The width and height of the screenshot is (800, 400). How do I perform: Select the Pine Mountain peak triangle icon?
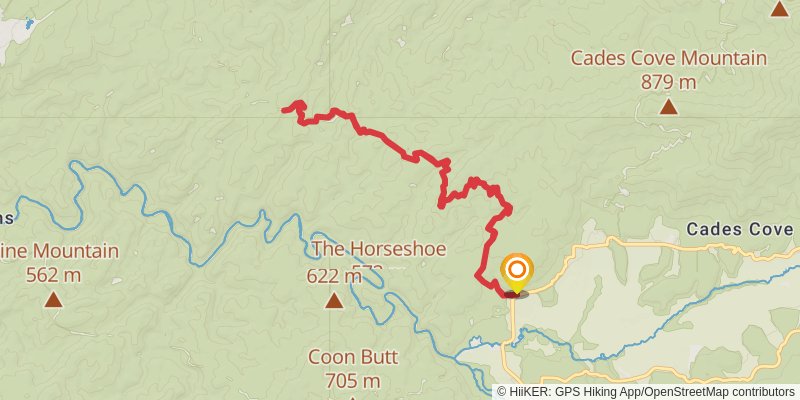53,299
